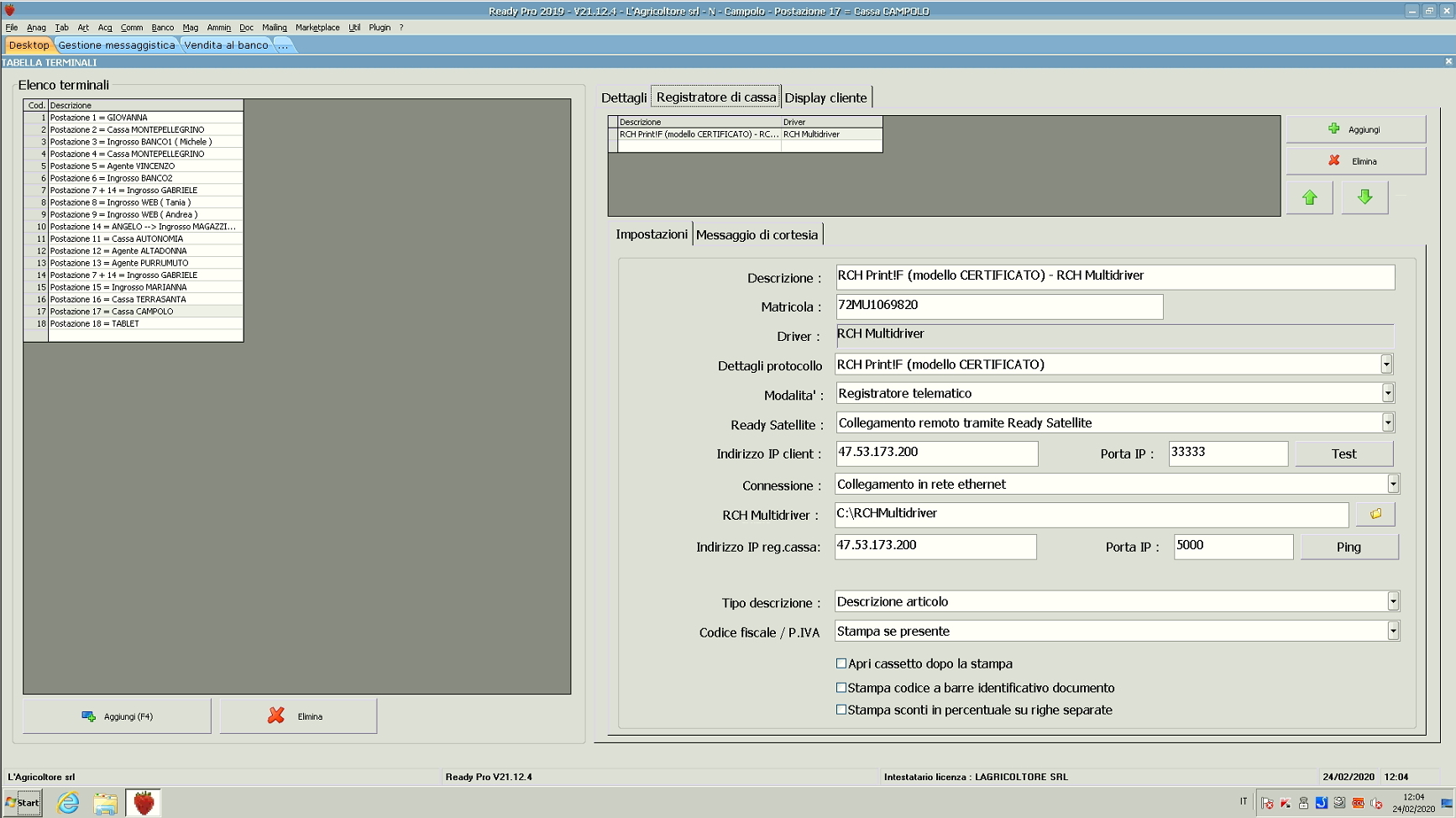This screenshot has width=1456, height=818.
Task: Click Ready Pro strawberry icon in title bar
Action: click(x=10, y=10)
